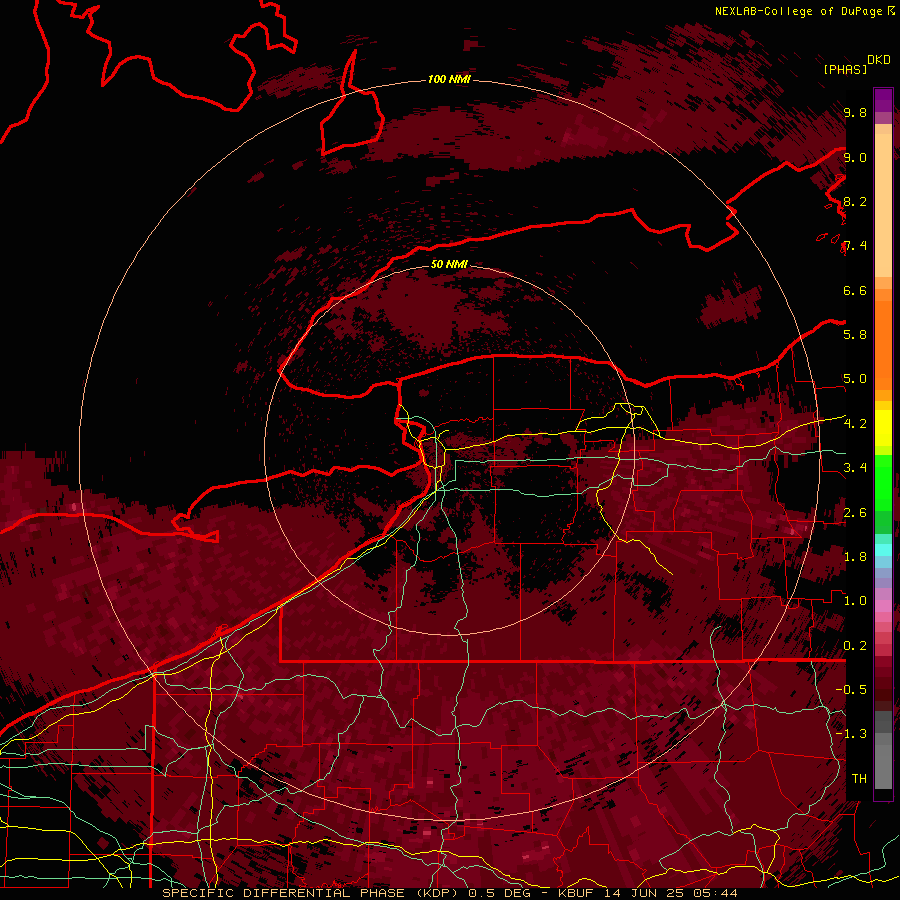Viewport: 900px width, 900px height.
Task: Click the [PHAS] units label
Action: [x=845, y=69]
